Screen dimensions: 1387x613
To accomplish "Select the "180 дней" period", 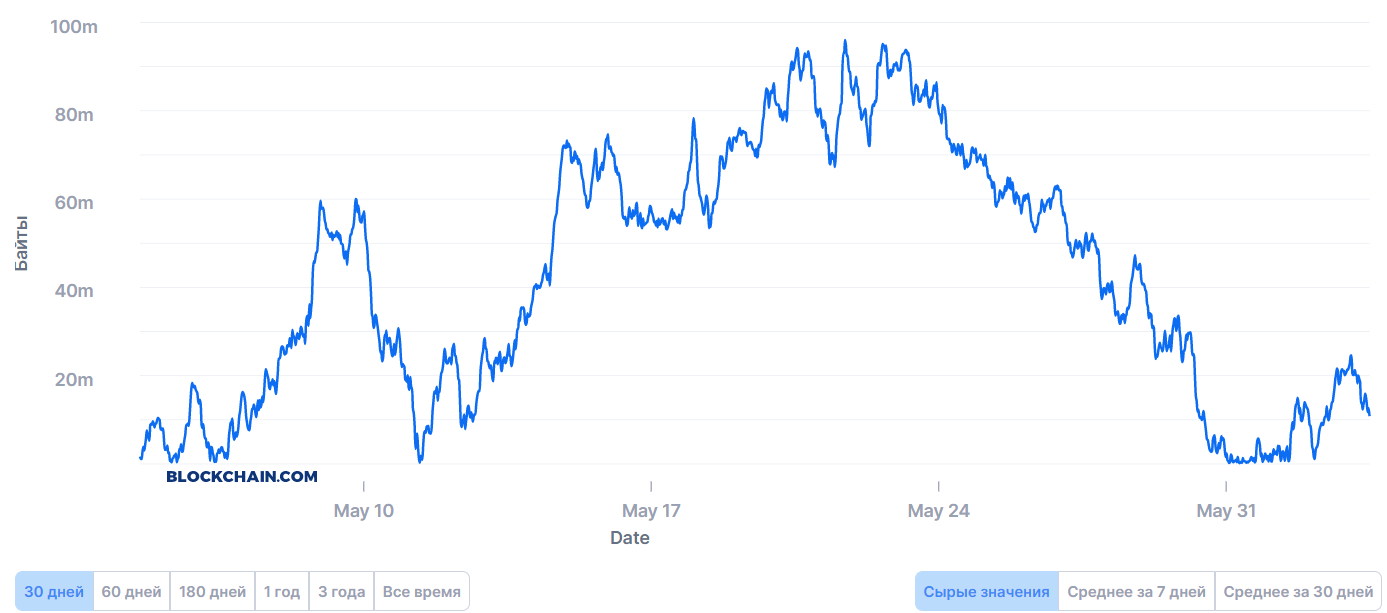I will point(212,591).
